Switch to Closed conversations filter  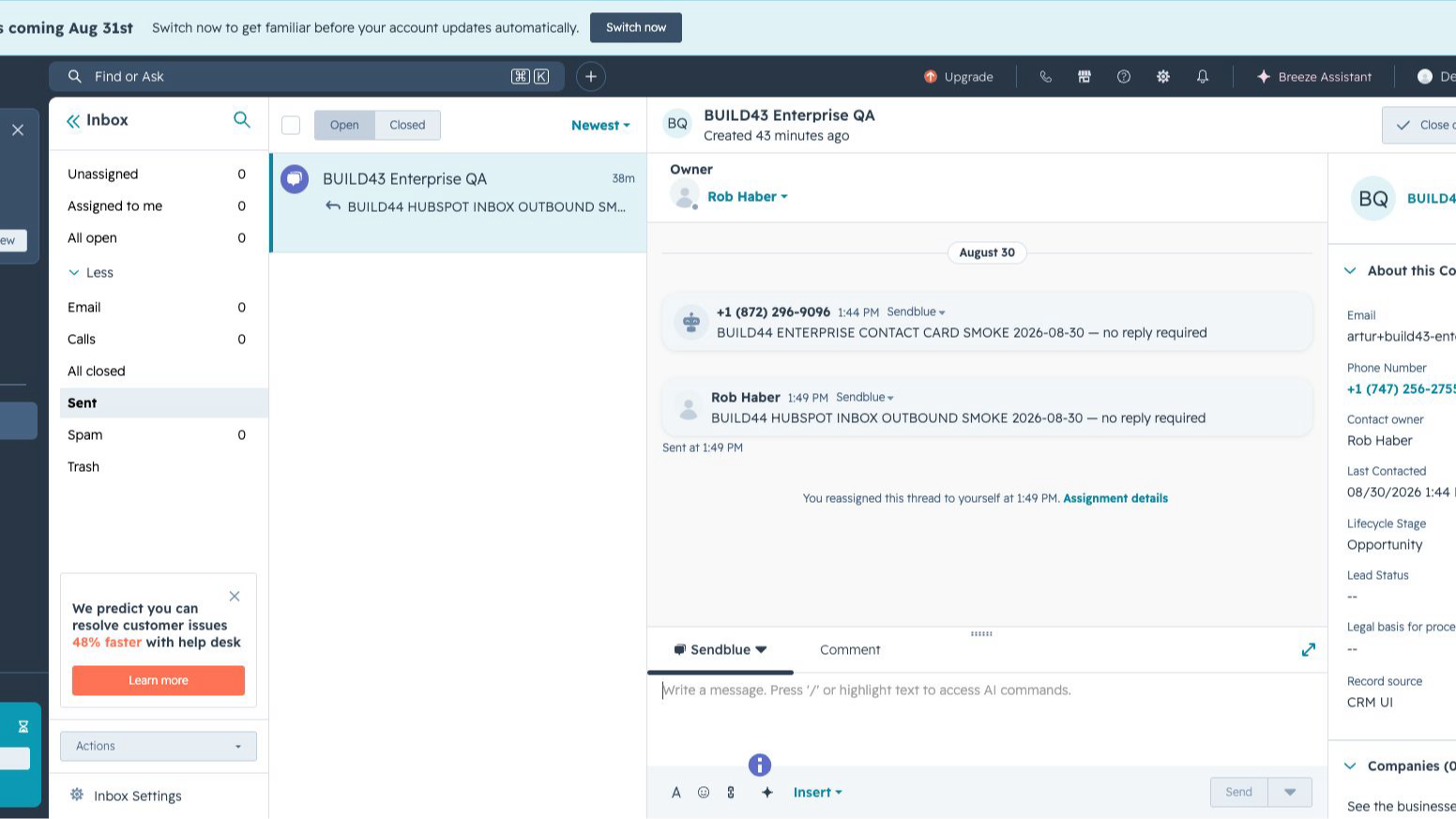407,126
